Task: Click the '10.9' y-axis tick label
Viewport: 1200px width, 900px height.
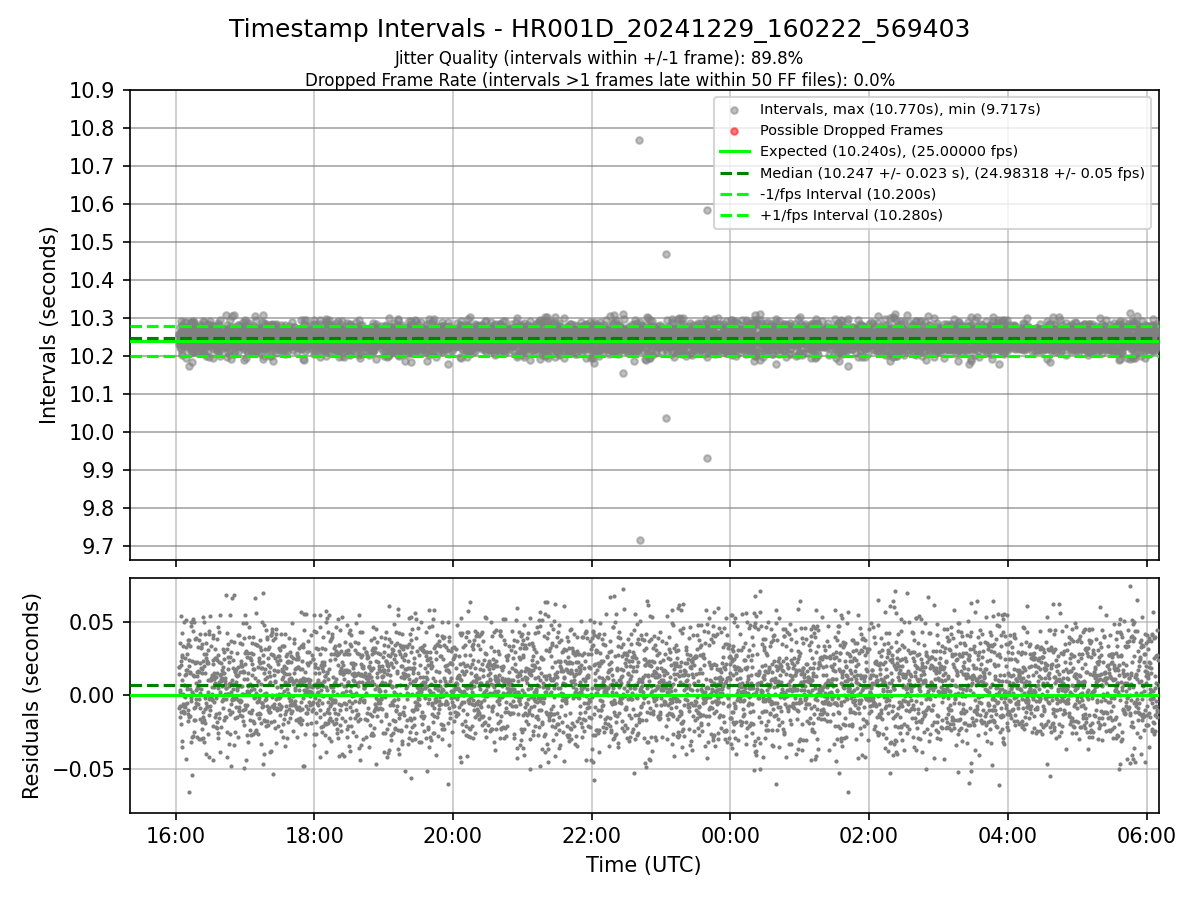Action: pos(93,91)
